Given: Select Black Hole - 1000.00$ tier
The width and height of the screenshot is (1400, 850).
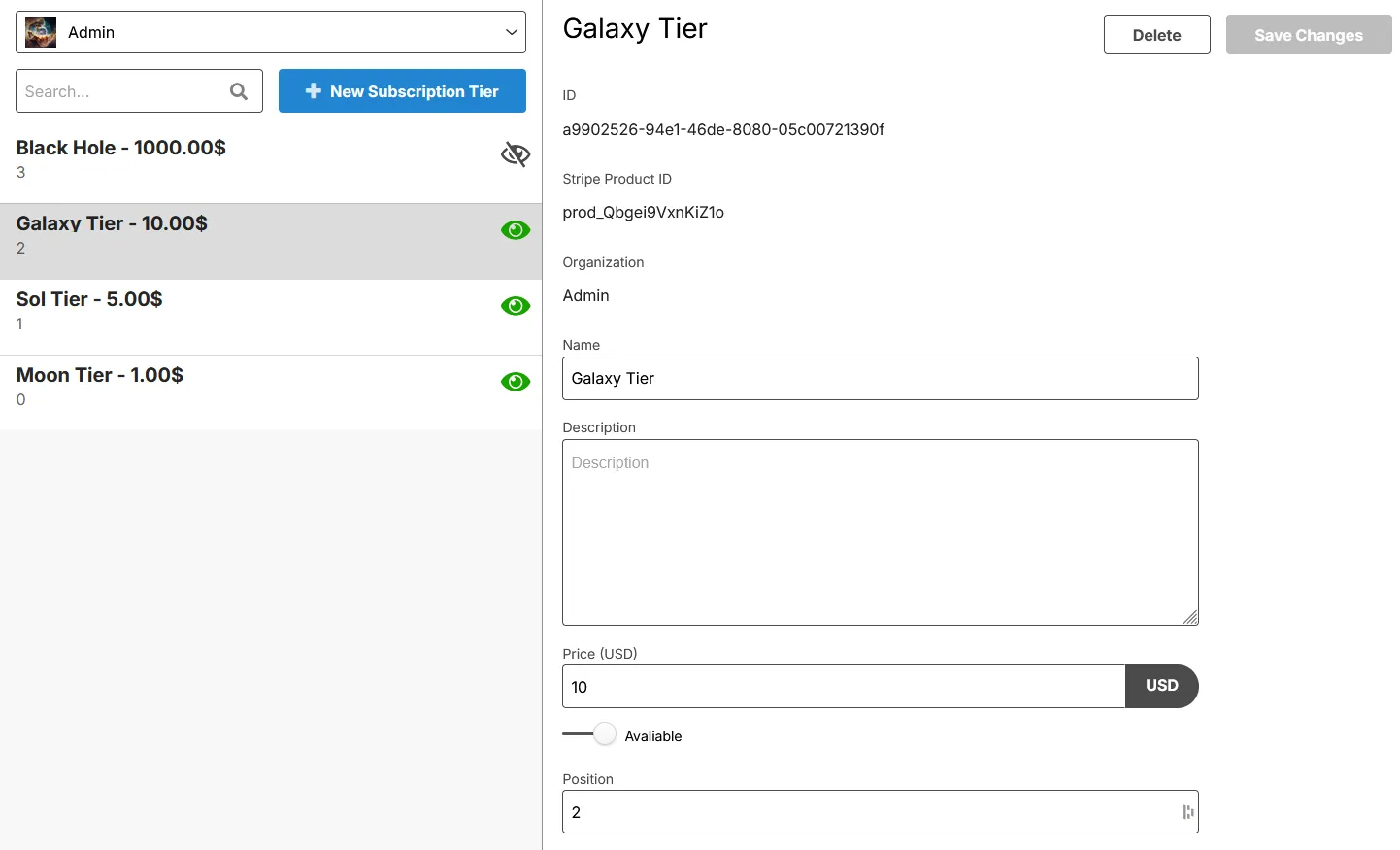Looking at the screenshot, I should click(x=271, y=165).
